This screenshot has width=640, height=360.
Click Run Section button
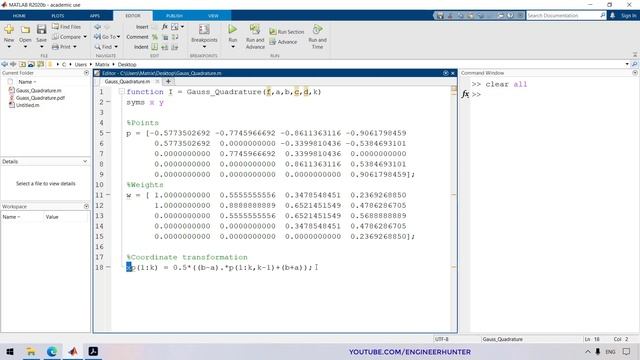(x=287, y=32)
